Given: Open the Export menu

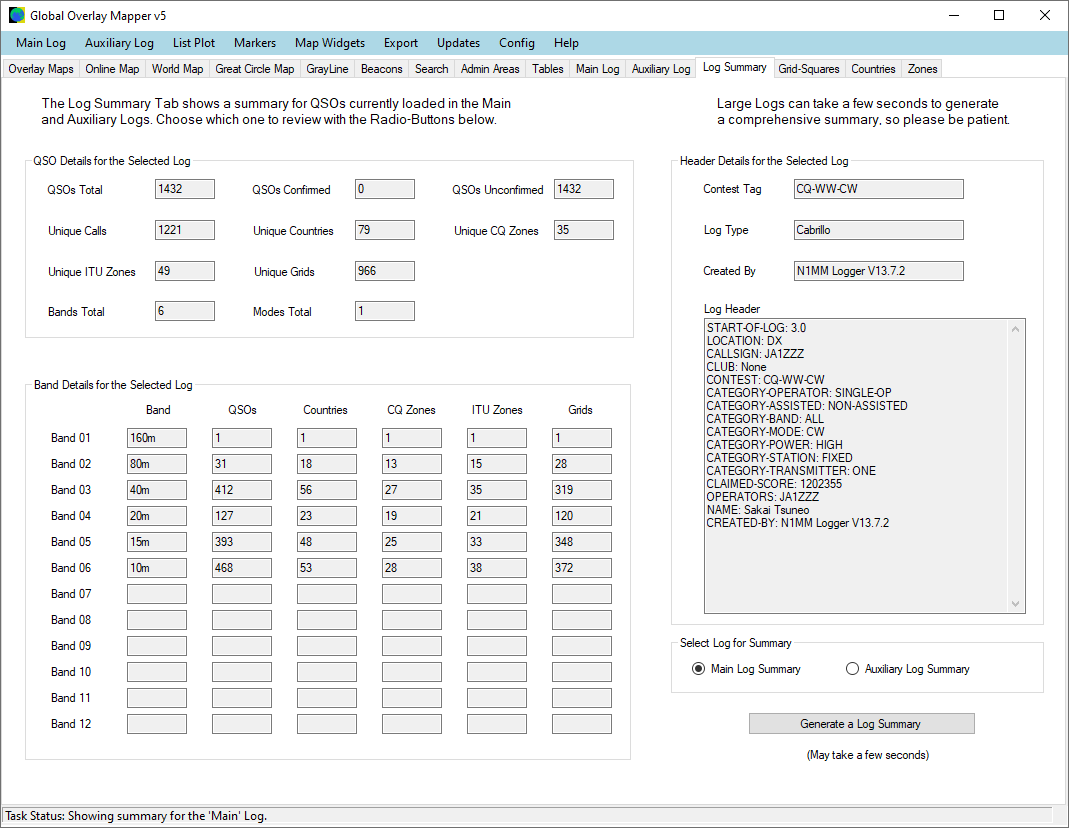Looking at the screenshot, I should pyautogui.click(x=401, y=43).
